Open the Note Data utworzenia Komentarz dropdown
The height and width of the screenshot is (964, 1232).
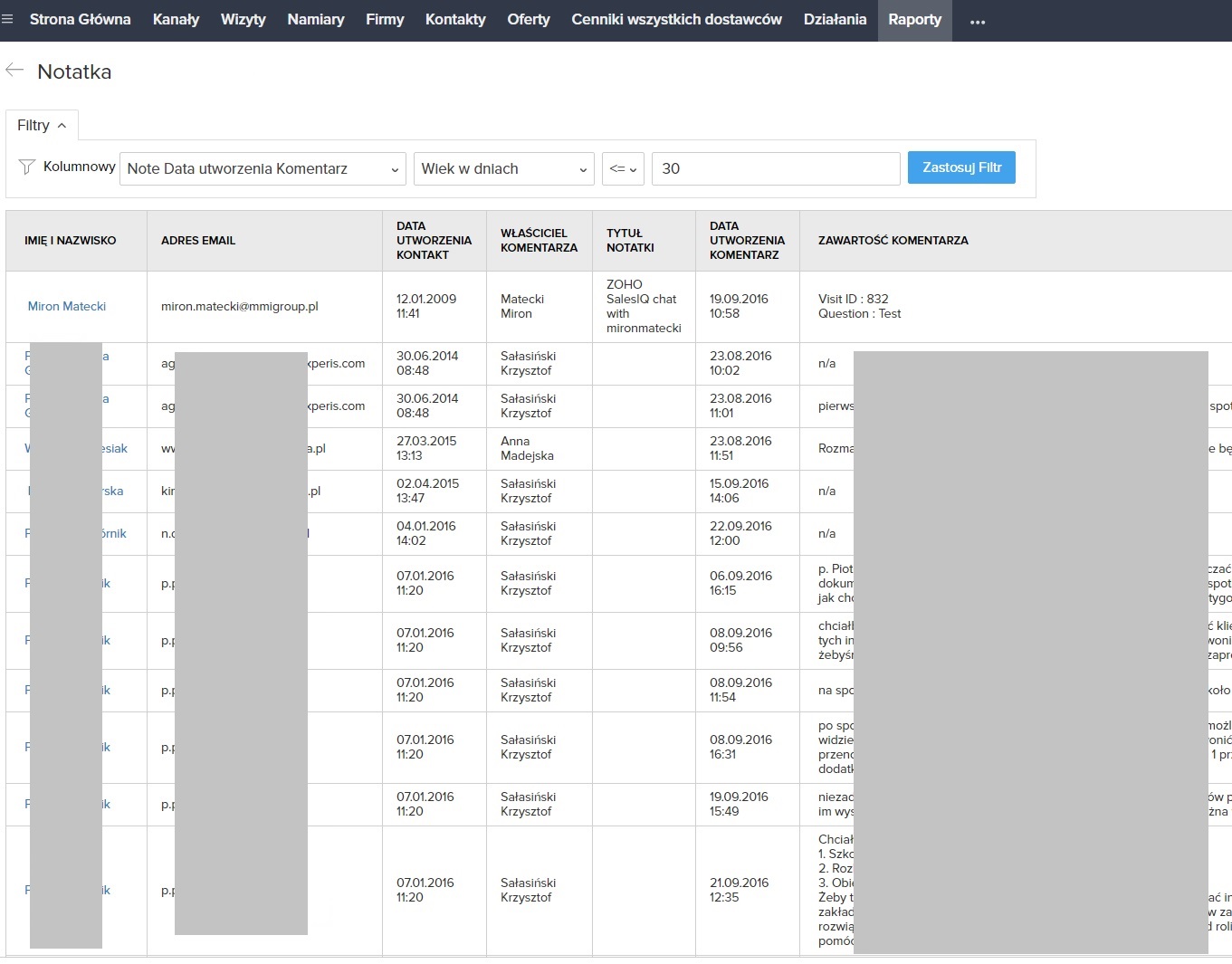click(x=263, y=168)
